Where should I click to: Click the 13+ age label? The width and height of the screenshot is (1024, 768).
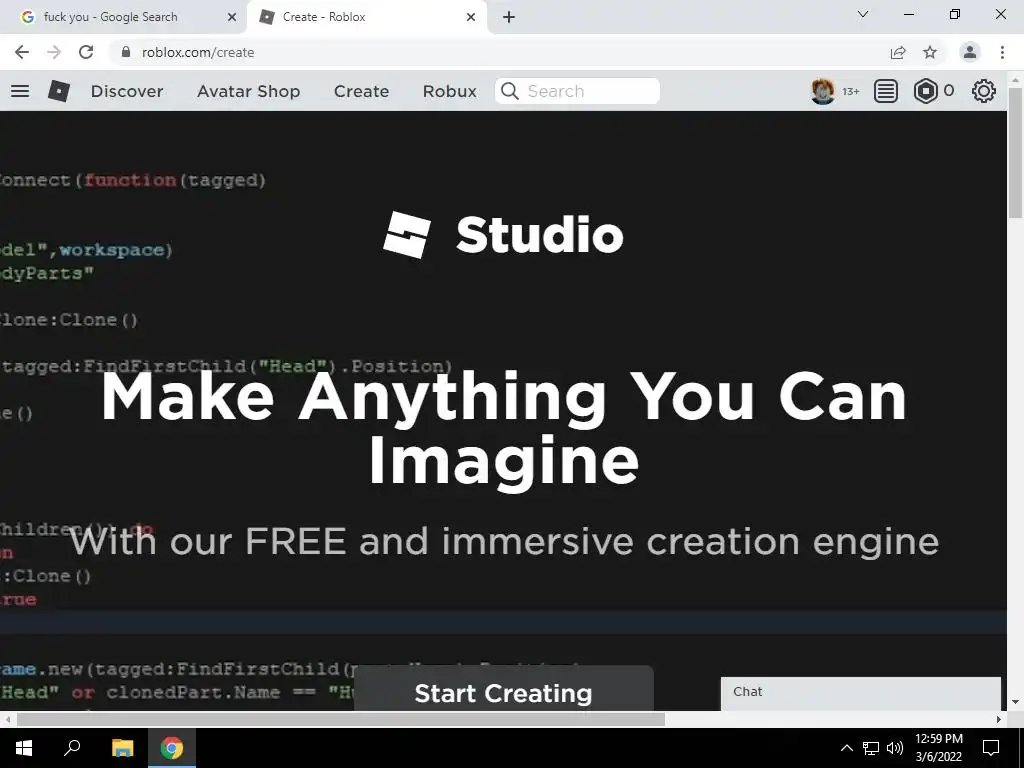point(850,91)
